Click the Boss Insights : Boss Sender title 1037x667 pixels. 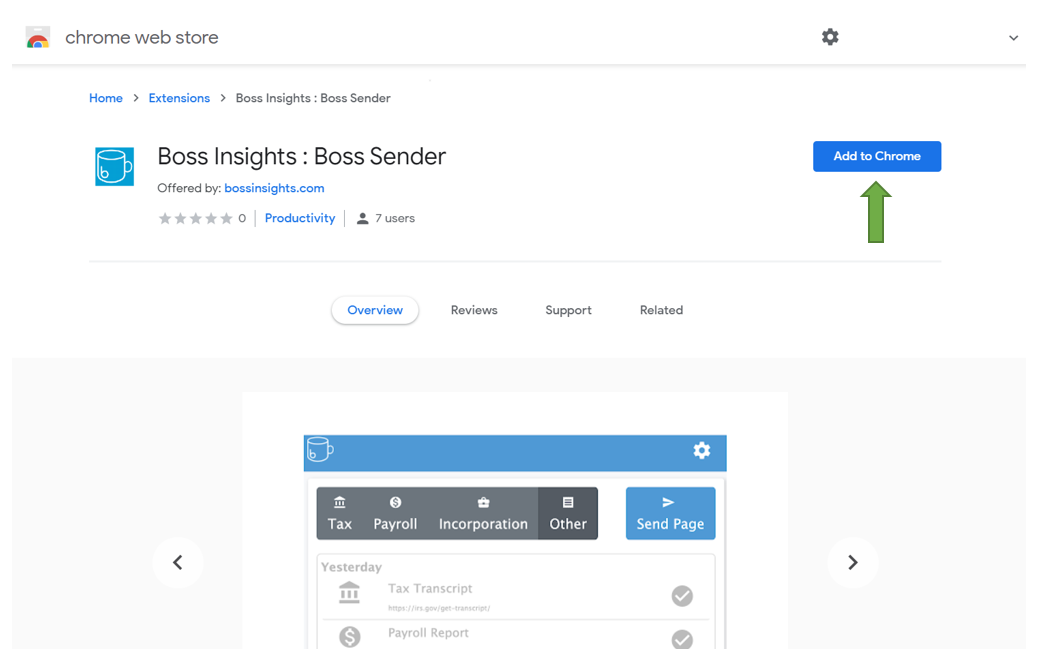(x=302, y=157)
